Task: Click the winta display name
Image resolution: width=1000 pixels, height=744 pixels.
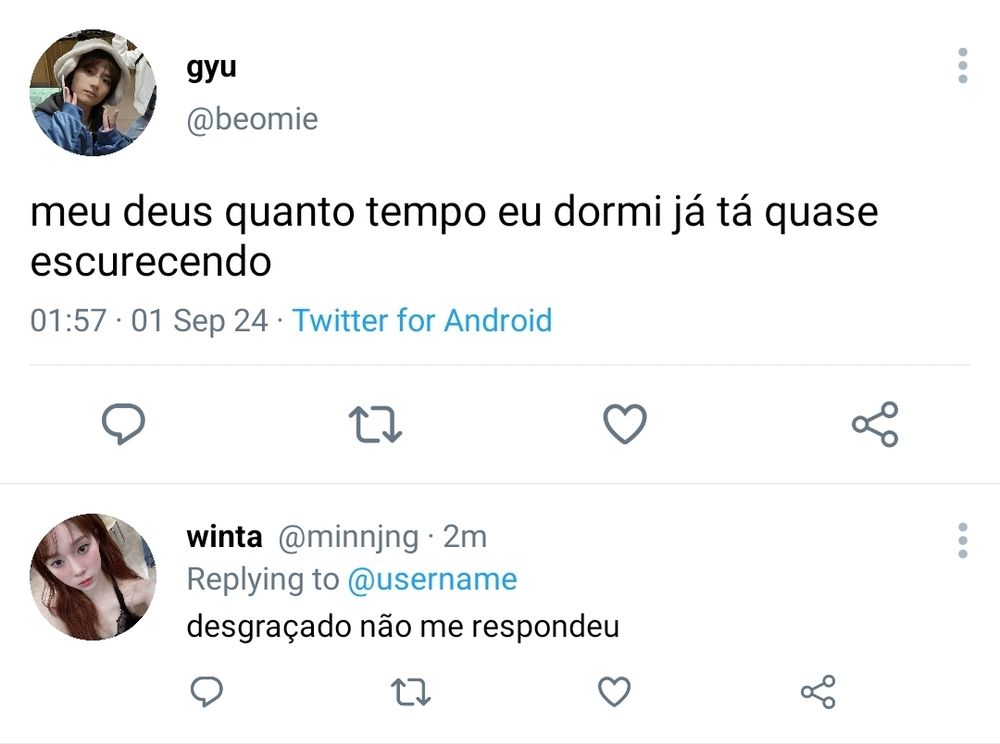Action: click(224, 537)
